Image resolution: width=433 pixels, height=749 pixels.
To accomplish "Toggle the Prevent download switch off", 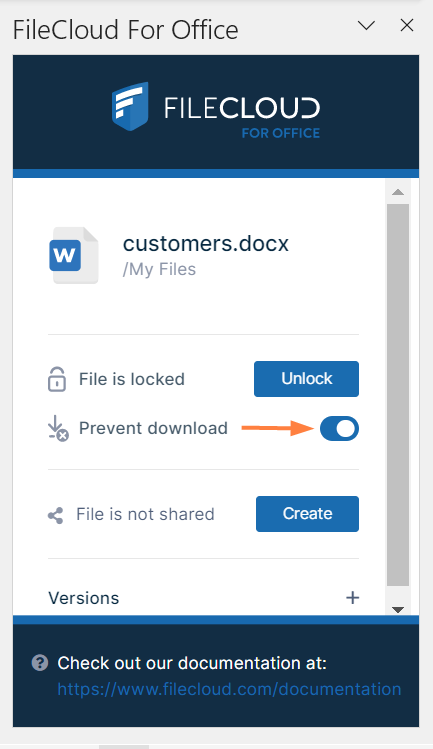I will 339,428.
